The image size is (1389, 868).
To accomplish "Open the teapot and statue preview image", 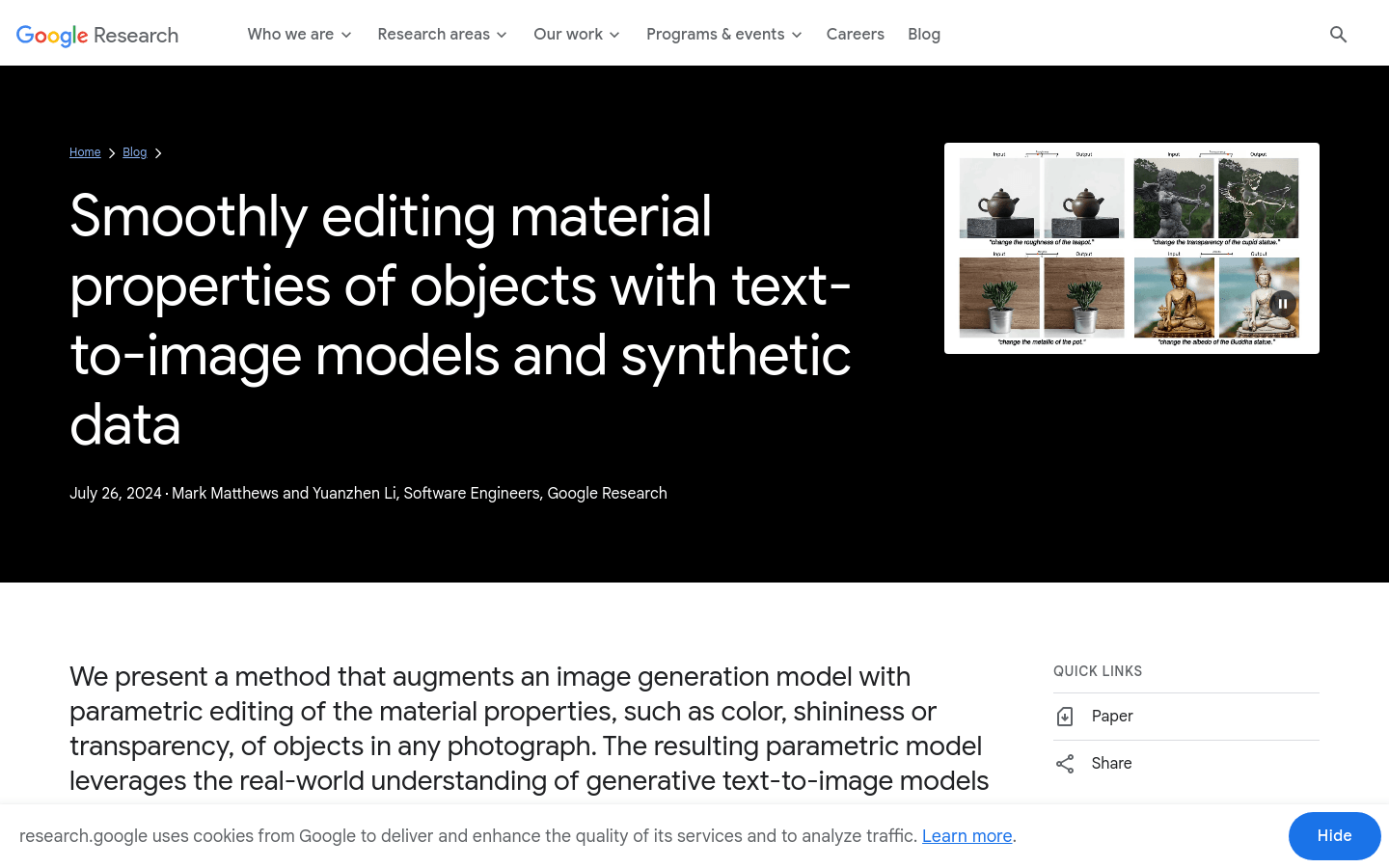I will pos(1131,248).
